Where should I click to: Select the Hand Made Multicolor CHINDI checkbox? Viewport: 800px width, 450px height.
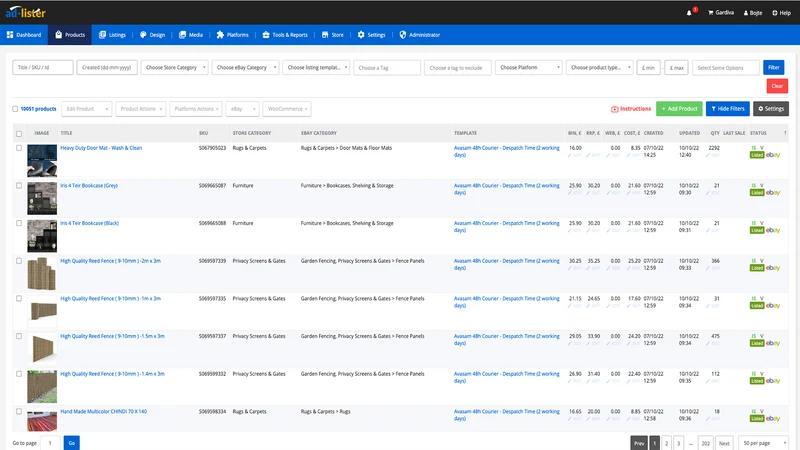point(19,411)
